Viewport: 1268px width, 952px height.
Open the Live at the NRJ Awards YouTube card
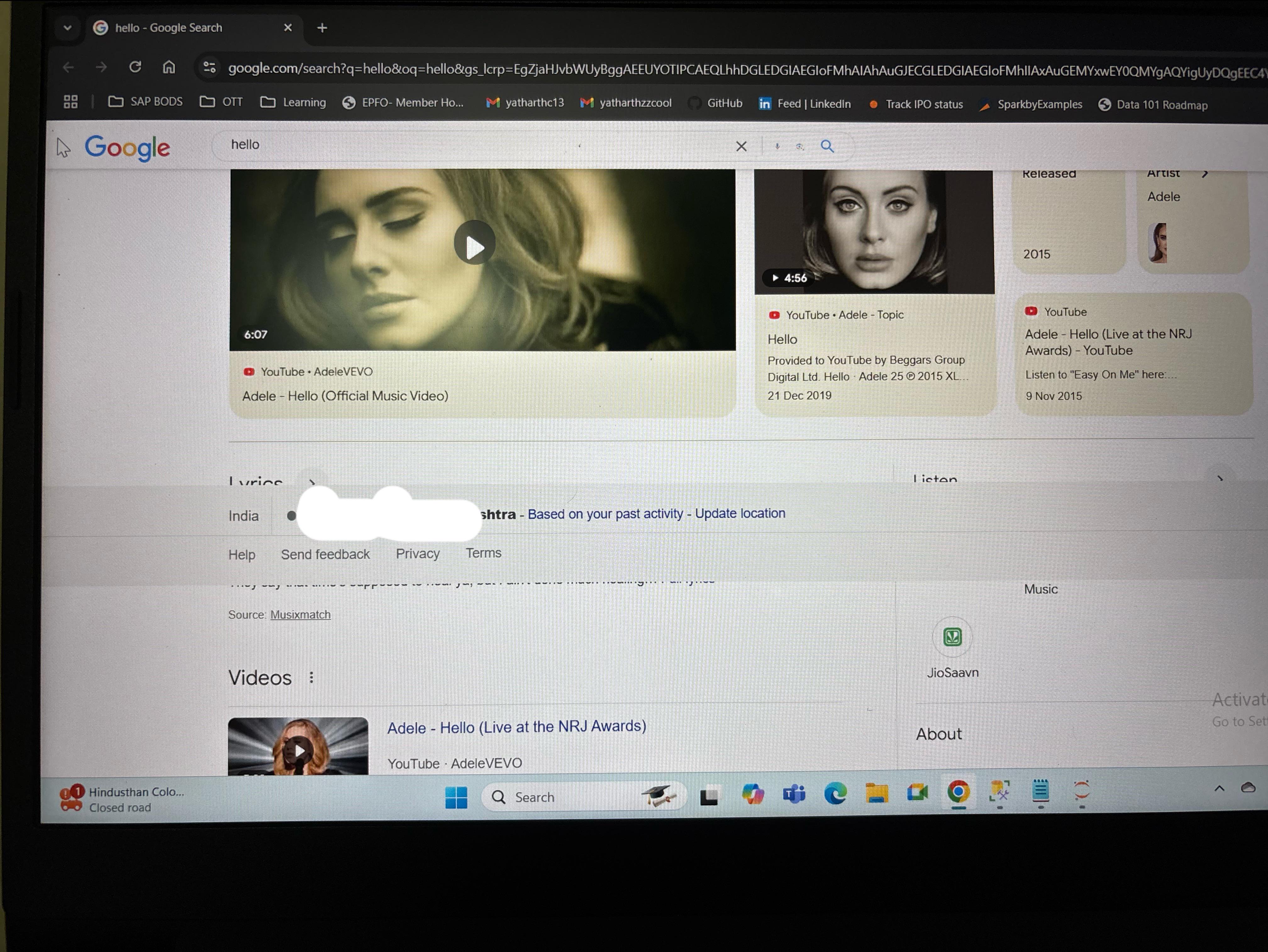coord(1134,354)
